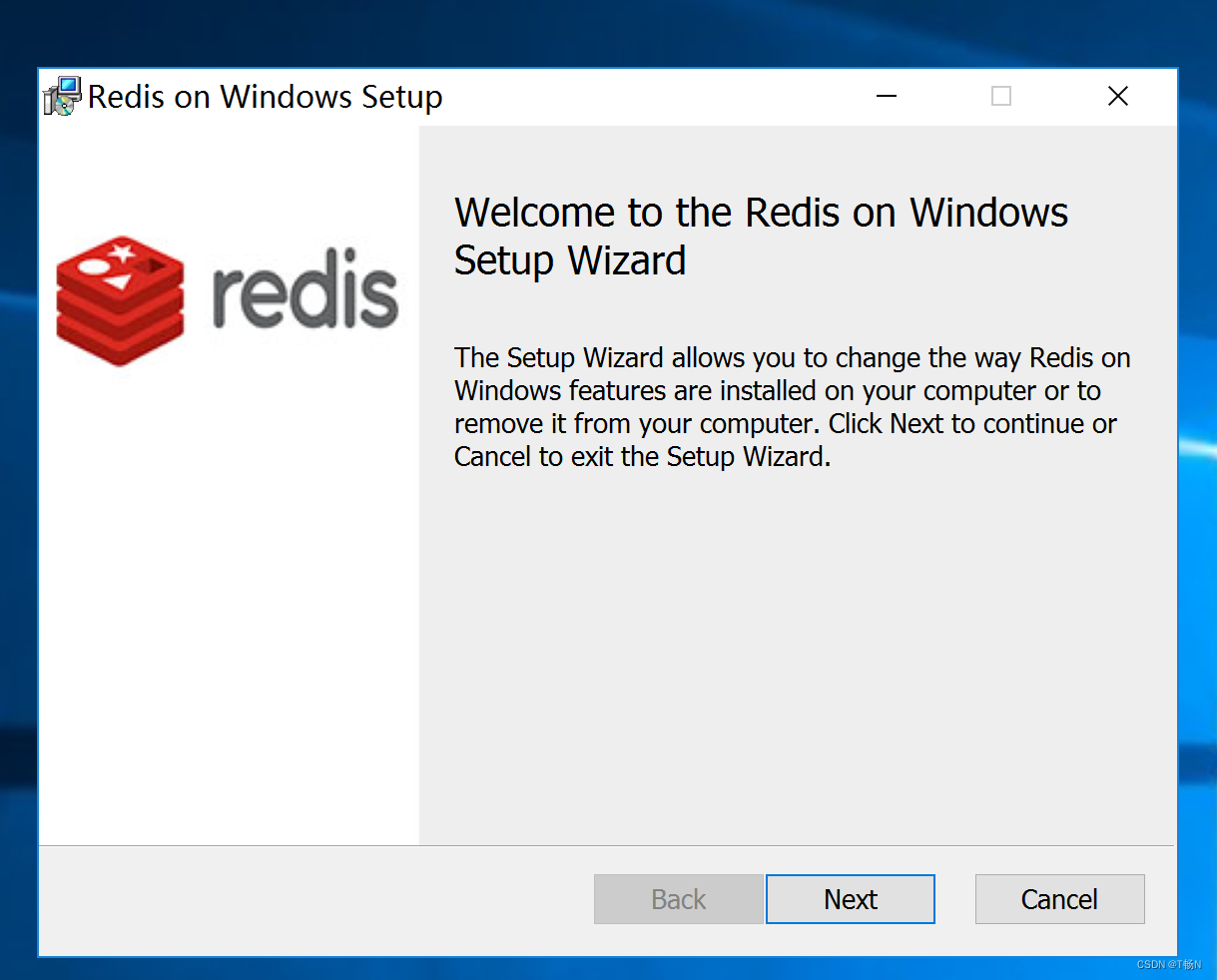The height and width of the screenshot is (980, 1217).
Task: Click the Cancel button to exit the wizard
Action: (x=1059, y=898)
